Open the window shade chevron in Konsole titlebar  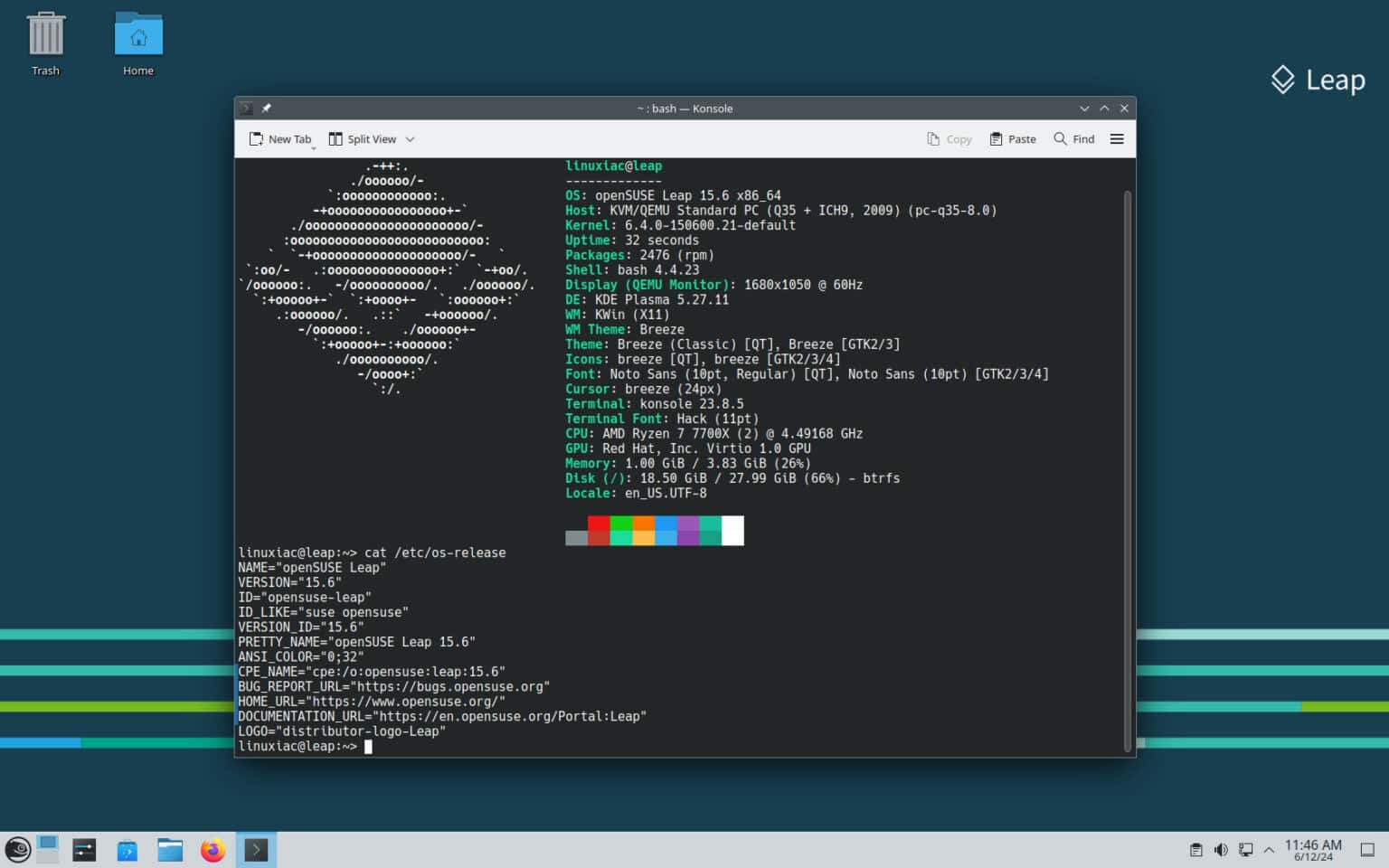1084,108
